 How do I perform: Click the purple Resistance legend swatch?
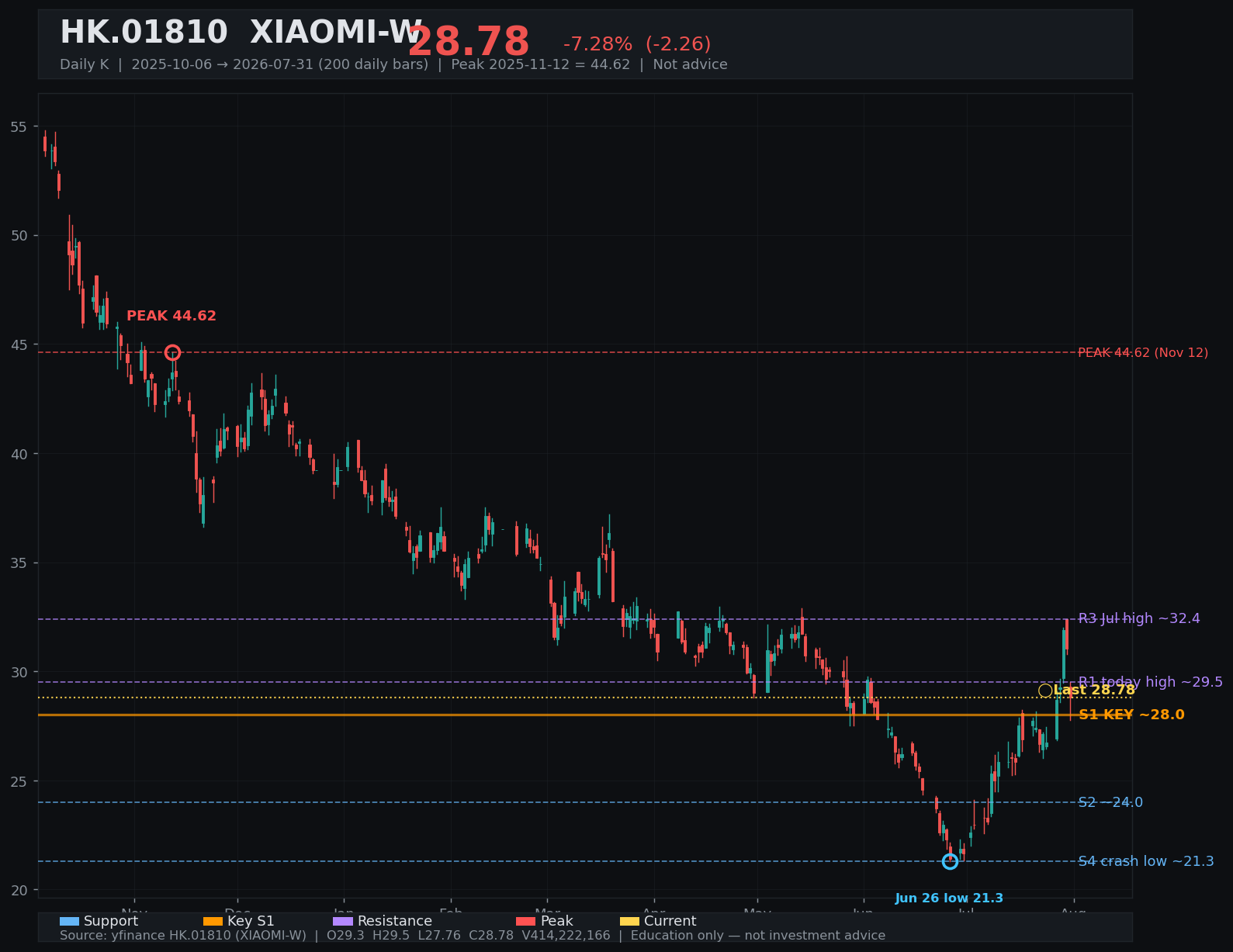click(343, 922)
